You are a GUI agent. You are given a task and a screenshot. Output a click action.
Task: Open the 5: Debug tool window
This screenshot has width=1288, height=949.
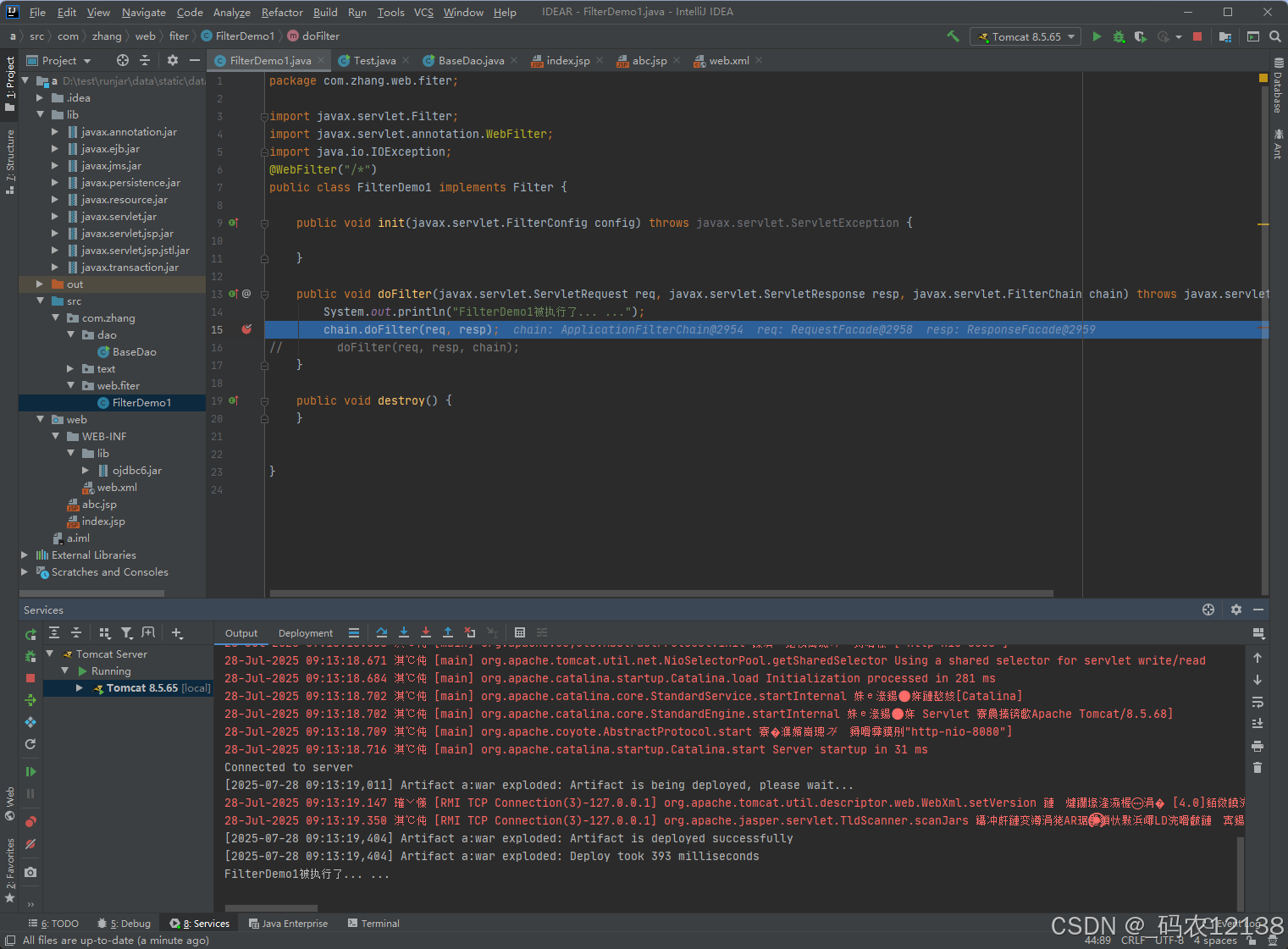click(x=124, y=924)
